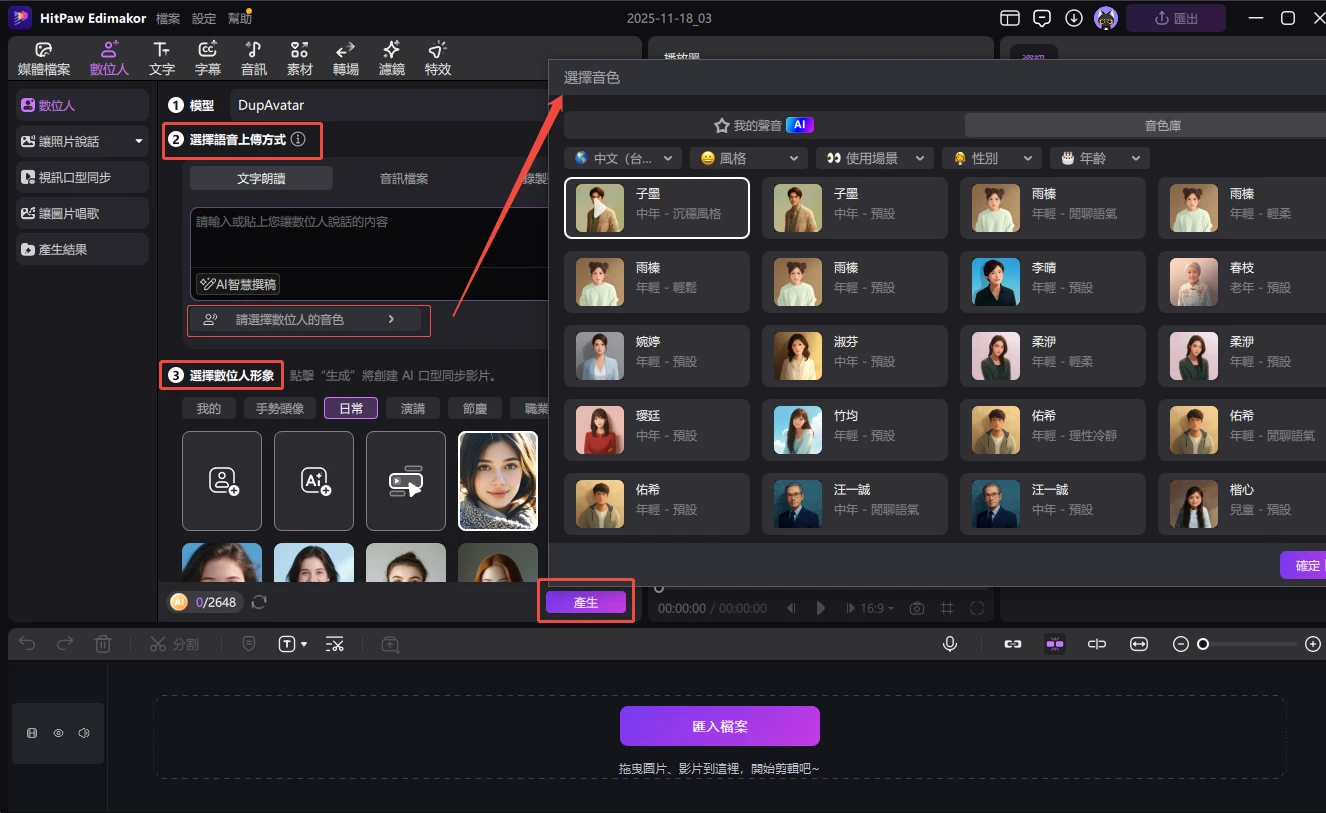Image resolution: width=1326 pixels, height=813 pixels.
Task: Toggle the purple magnetic snap icon in timeline
Action: point(1054,644)
